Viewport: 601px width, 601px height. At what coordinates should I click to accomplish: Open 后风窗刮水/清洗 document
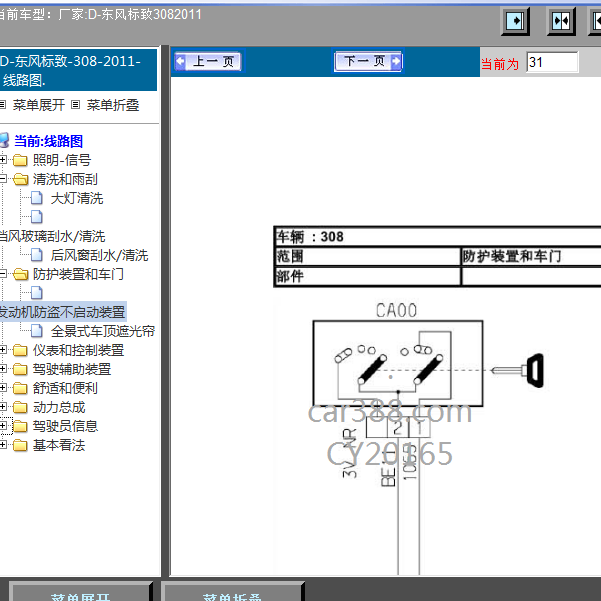pos(99,255)
